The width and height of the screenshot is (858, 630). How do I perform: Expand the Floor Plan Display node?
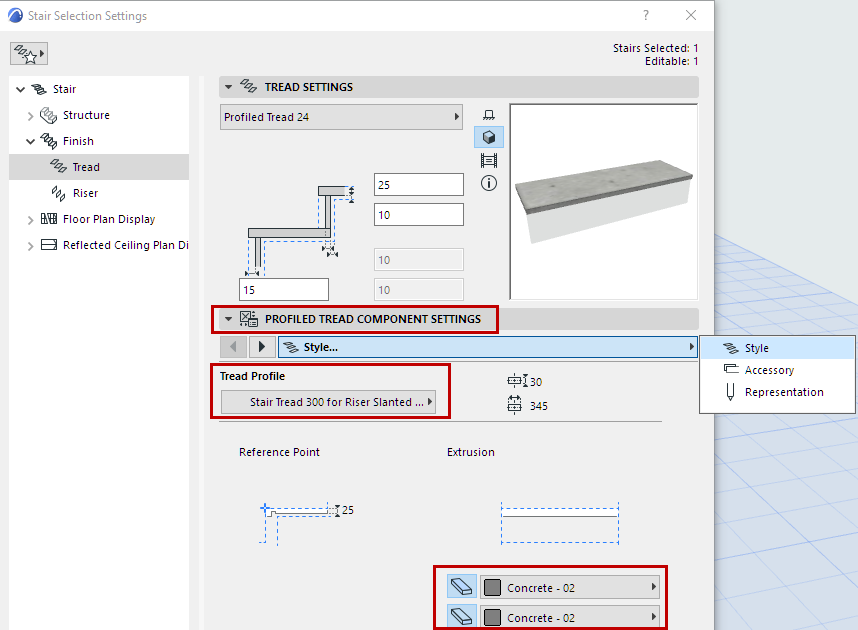tap(31, 219)
